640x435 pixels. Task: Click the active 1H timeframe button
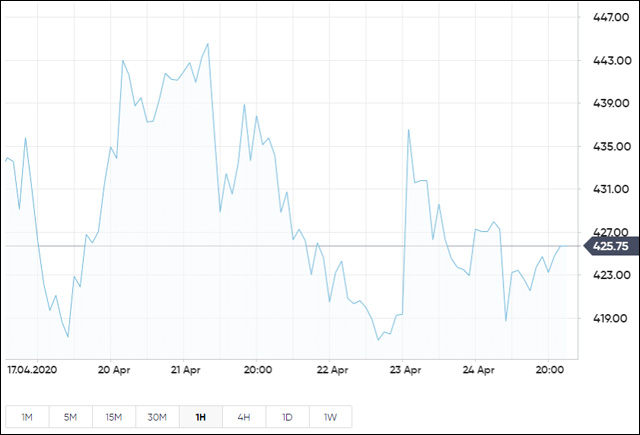click(200, 416)
